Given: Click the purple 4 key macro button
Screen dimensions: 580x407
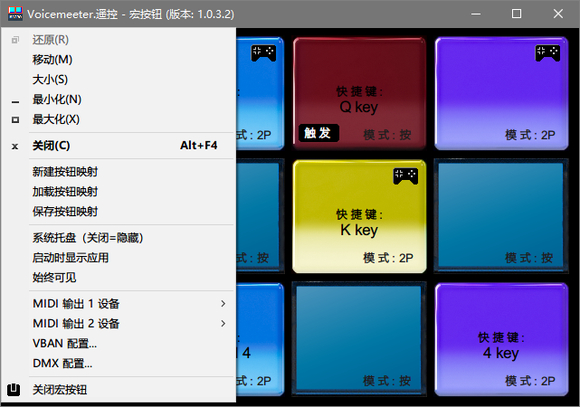Looking at the screenshot, I should pos(501,339).
